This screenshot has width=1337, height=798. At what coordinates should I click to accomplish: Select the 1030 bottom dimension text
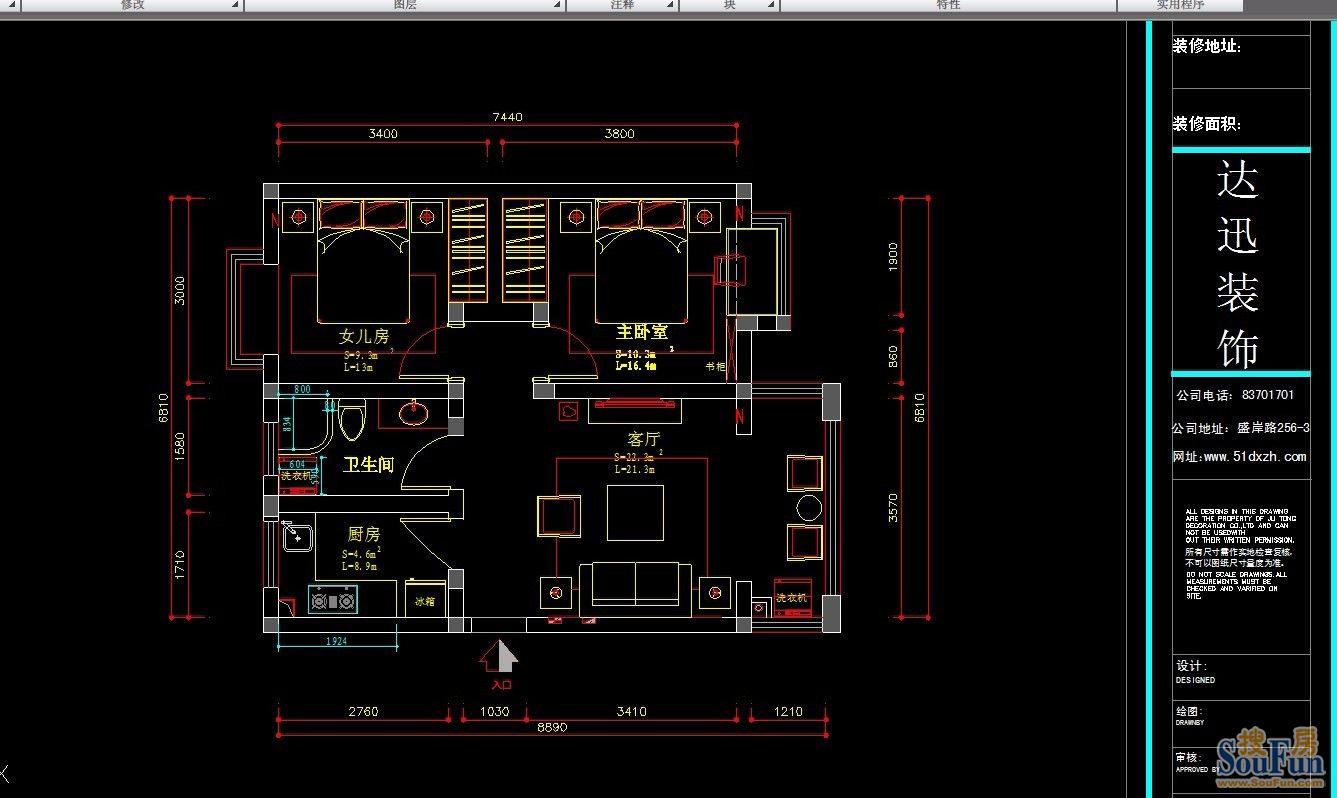pos(495,712)
